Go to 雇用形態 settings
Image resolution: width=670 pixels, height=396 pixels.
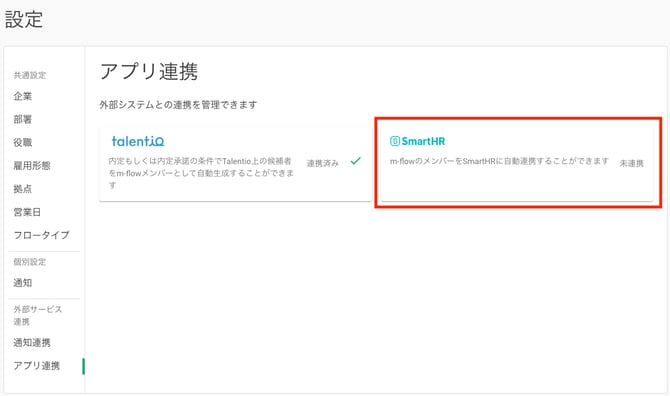pyautogui.click(x=32, y=165)
